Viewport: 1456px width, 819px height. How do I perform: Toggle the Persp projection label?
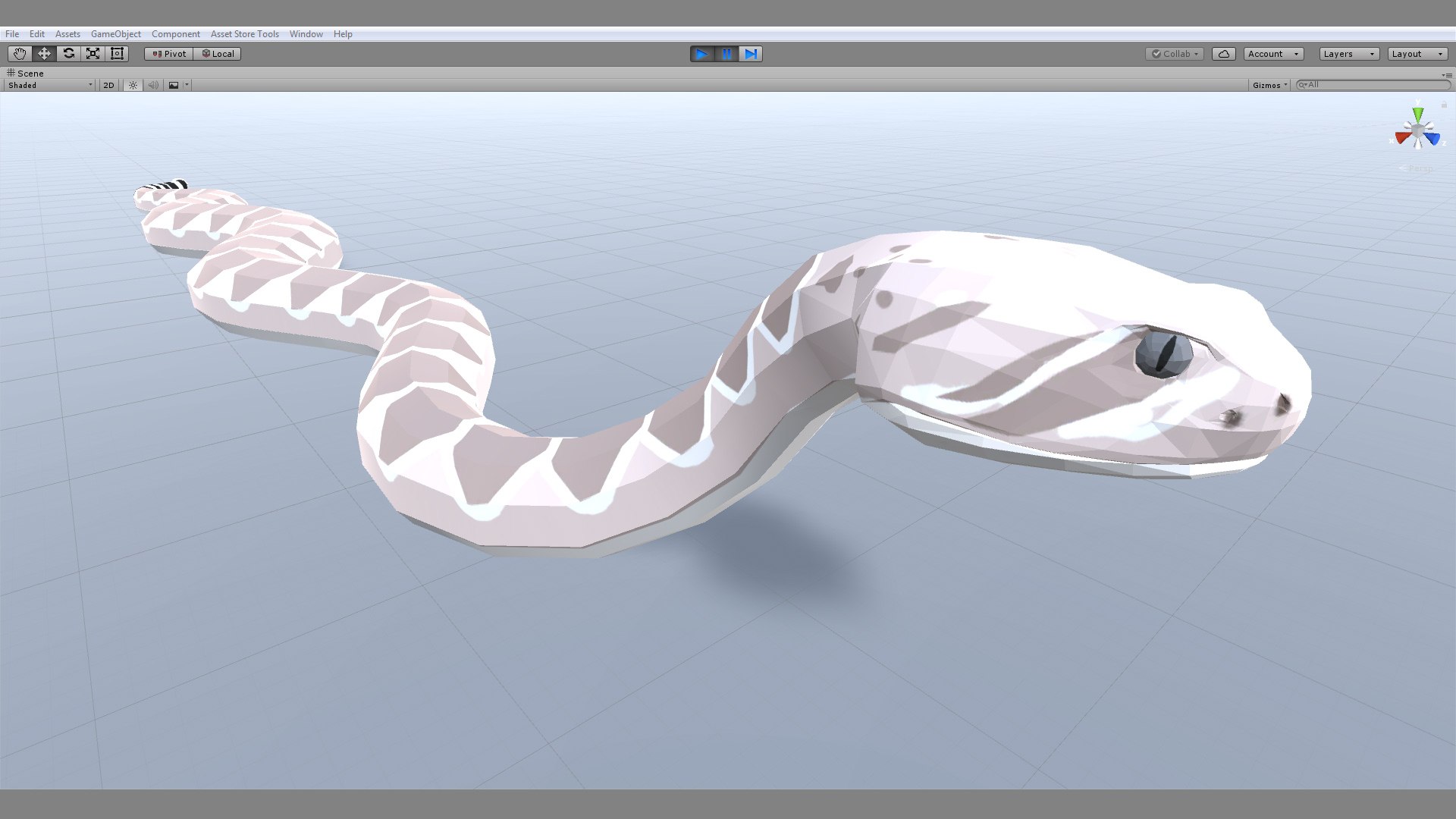tap(1417, 168)
